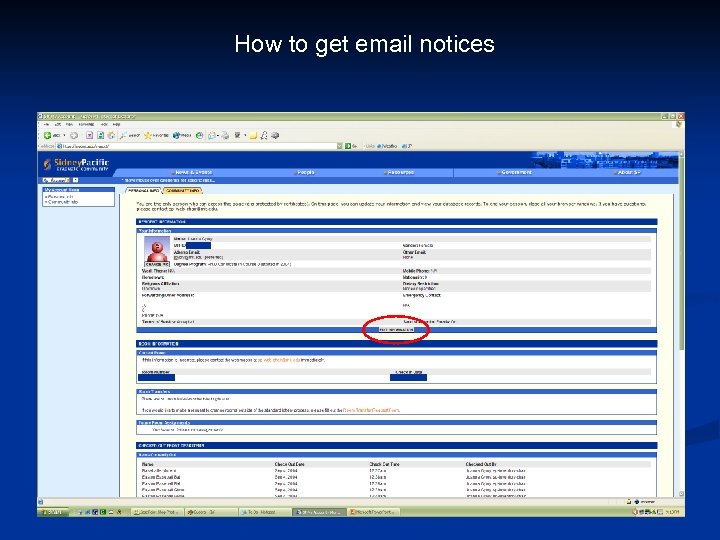Go to the browser Home icon
The image size is (720, 540).
coord(111,135)
